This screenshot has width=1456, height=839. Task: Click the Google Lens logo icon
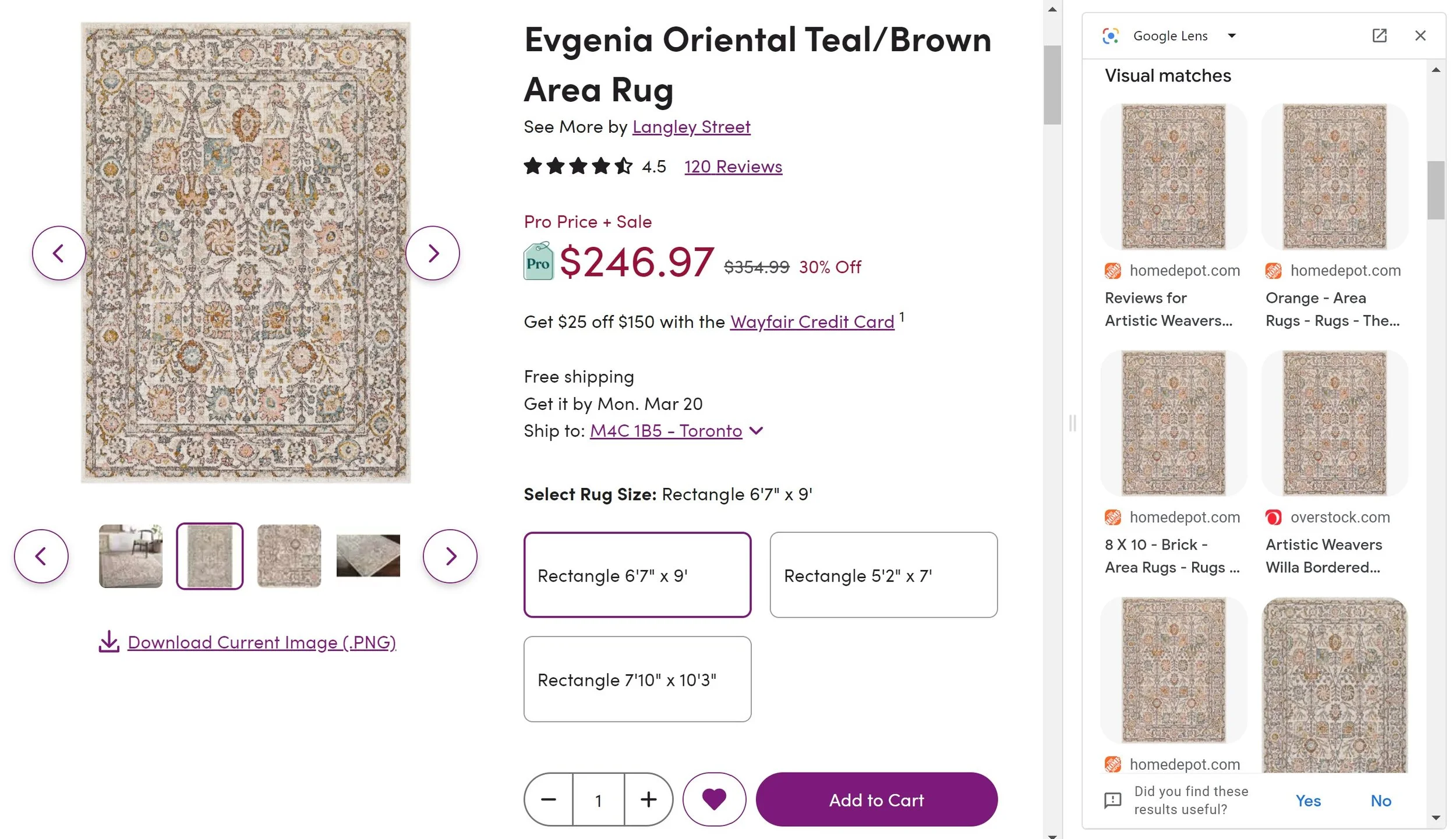pos(1110,36)
